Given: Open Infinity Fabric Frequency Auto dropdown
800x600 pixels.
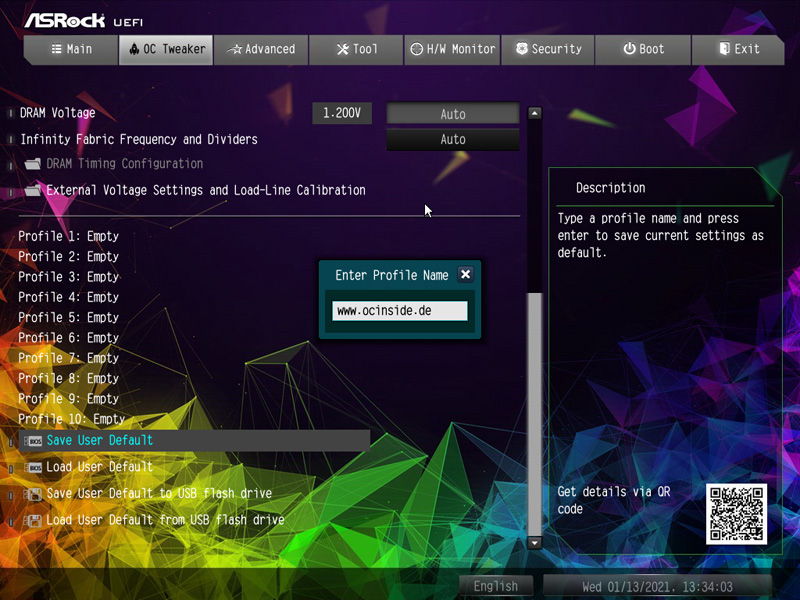Looking at the screenshot, I should (x=453, y=139).
